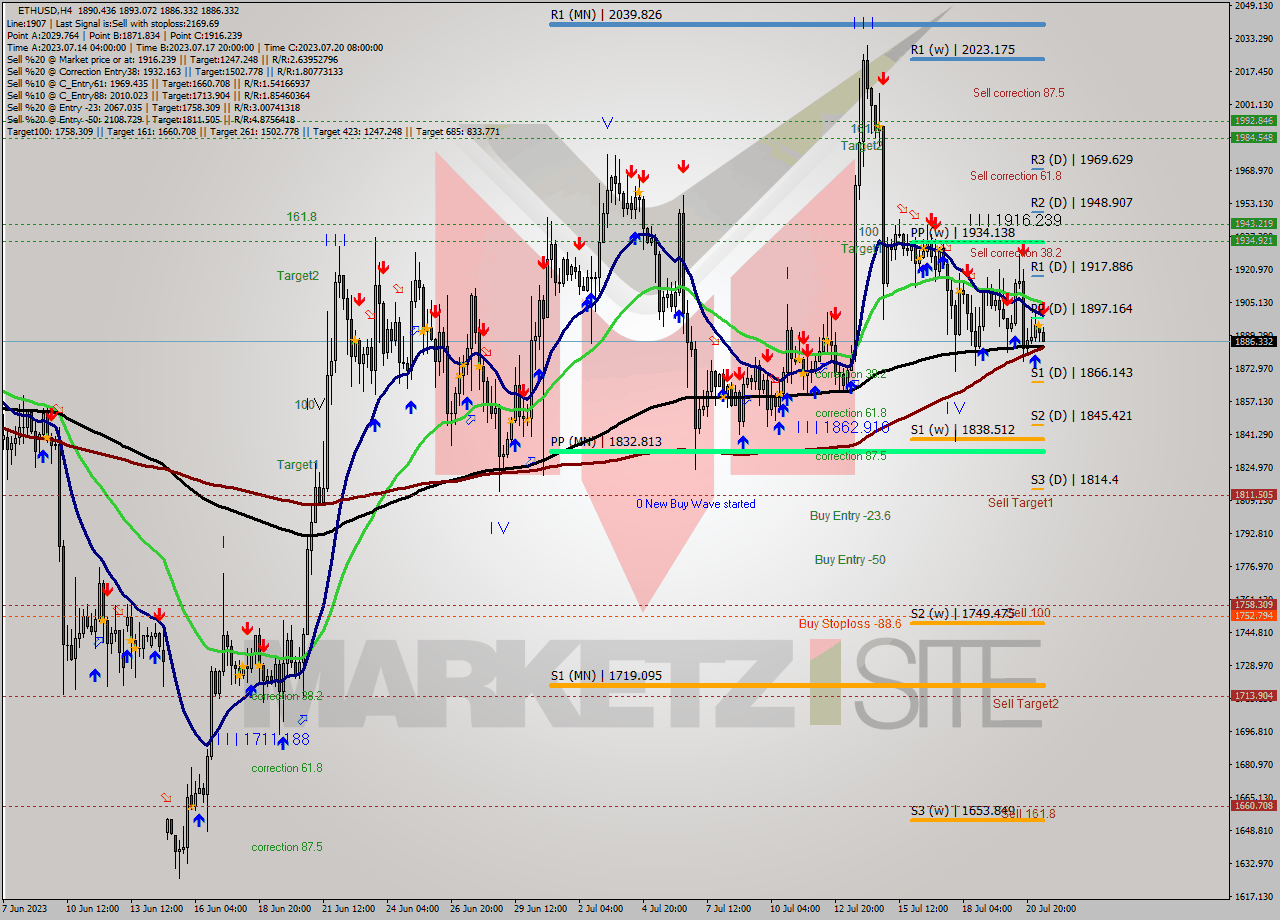1280x920 pixels.
Task: Click the '0 New Buy Wave started' text
Action: click(x=696, y=504)
